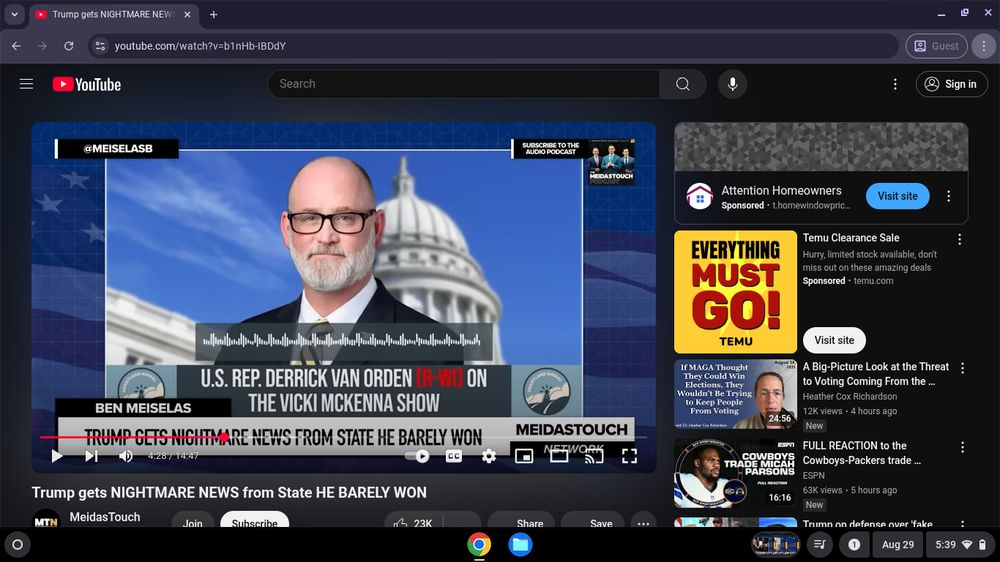This screenshot has width=1000, height=562.
Task: Open options for the Attention Homeowners ad
Action: (x=948, y=196)
